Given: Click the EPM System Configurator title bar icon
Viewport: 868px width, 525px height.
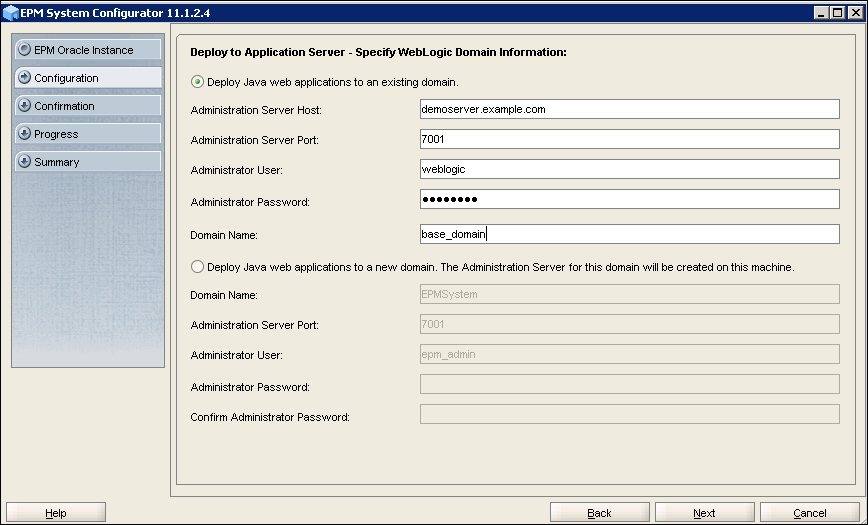Looking at the screenshot, I should click(x=9, y=12).
